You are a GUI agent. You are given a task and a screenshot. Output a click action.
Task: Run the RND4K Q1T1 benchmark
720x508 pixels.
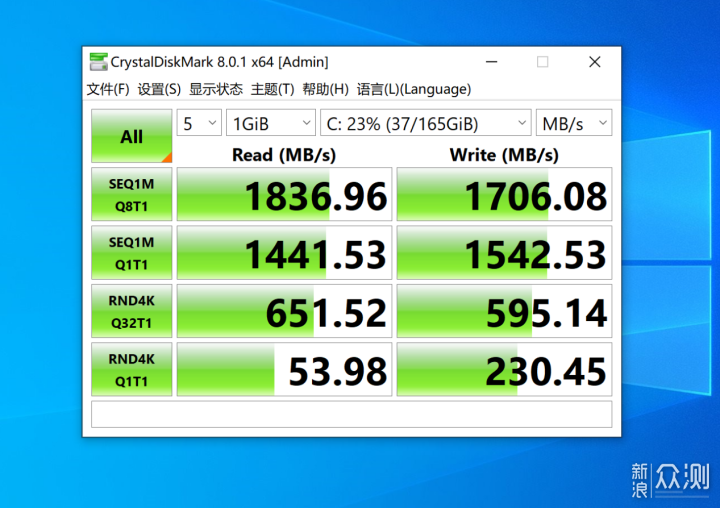point(131,368)
